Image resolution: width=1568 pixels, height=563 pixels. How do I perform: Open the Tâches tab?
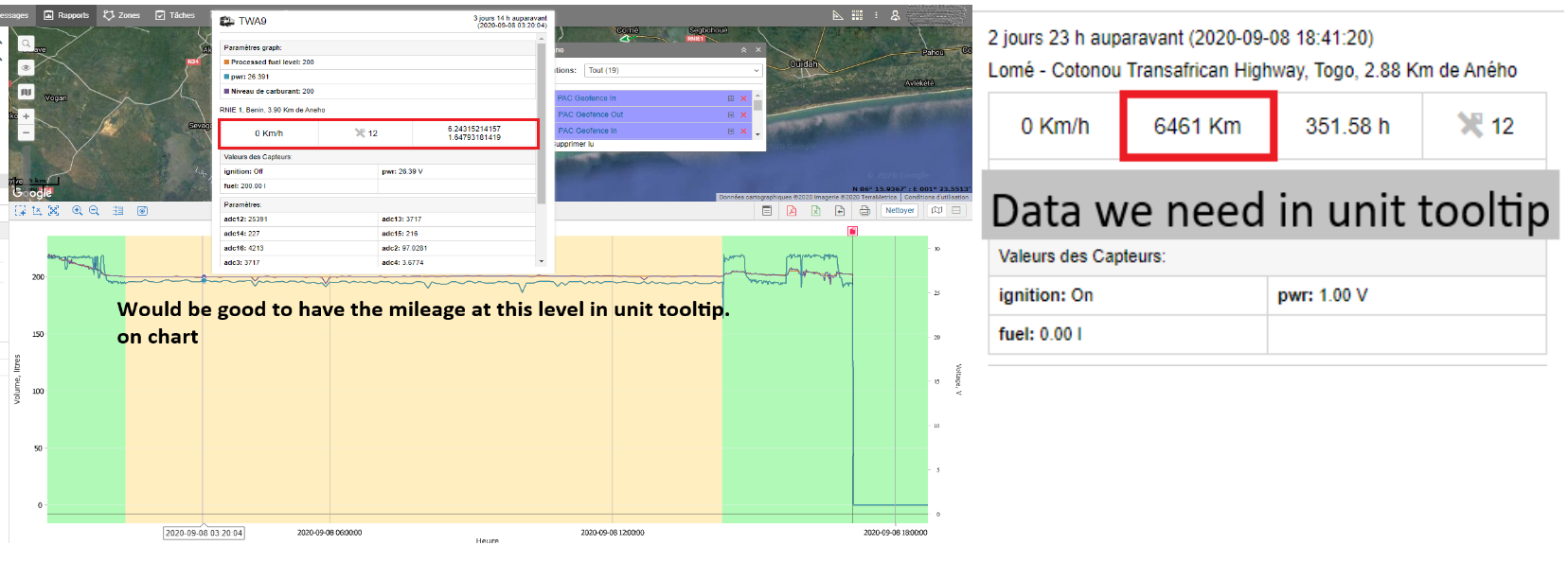(175, 15)
